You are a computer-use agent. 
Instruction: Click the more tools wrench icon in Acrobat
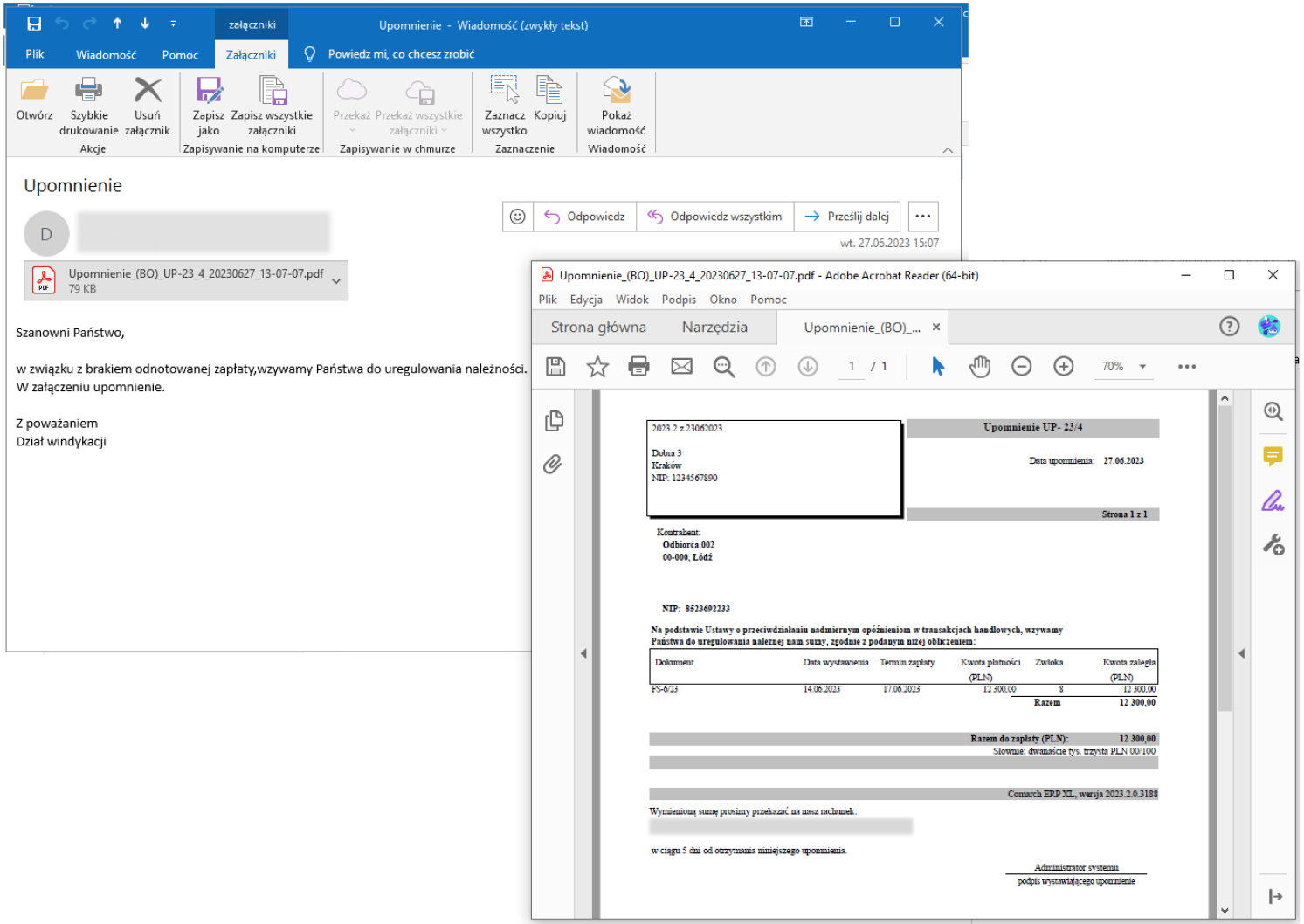[1273, 546]
